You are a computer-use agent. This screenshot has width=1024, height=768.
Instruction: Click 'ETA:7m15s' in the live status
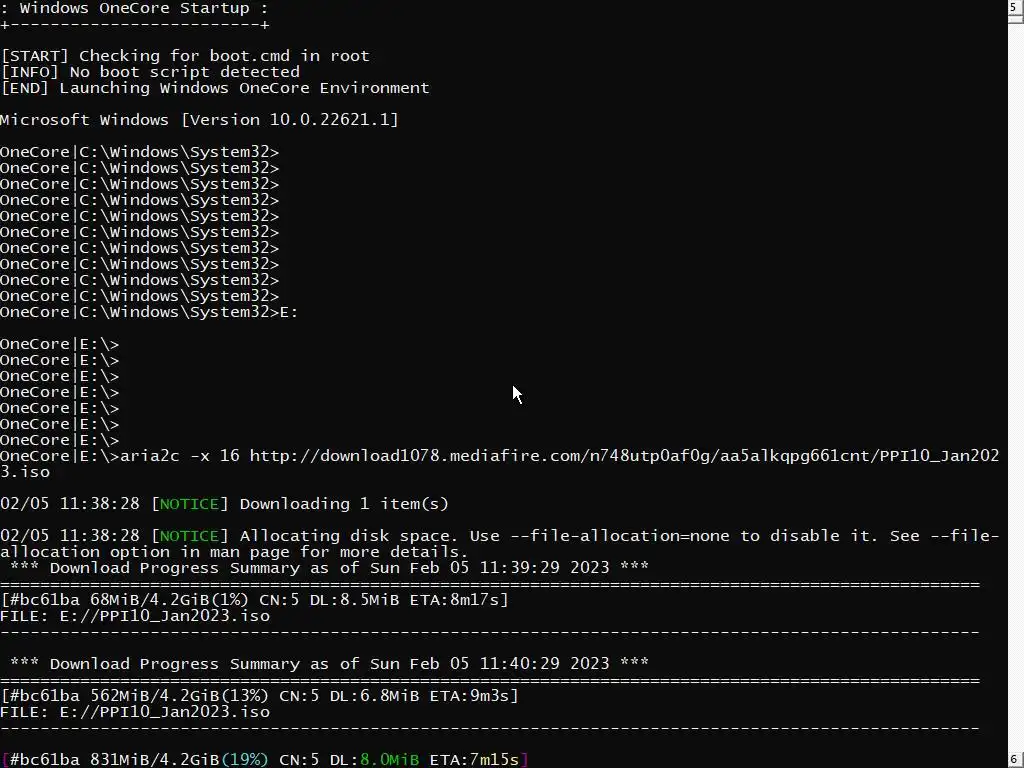tap(474, 760)
